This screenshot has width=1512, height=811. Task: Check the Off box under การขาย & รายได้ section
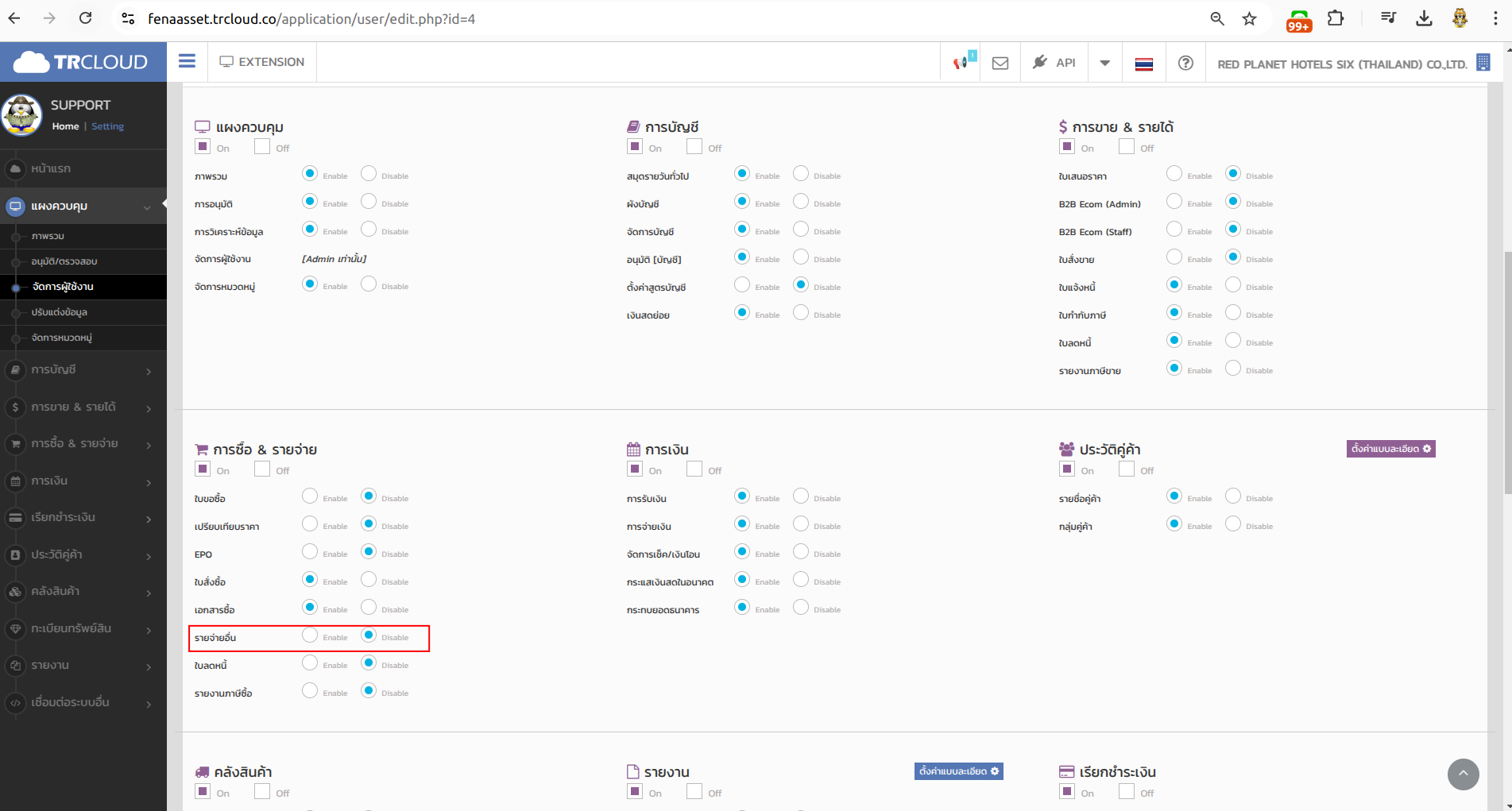1127,146
